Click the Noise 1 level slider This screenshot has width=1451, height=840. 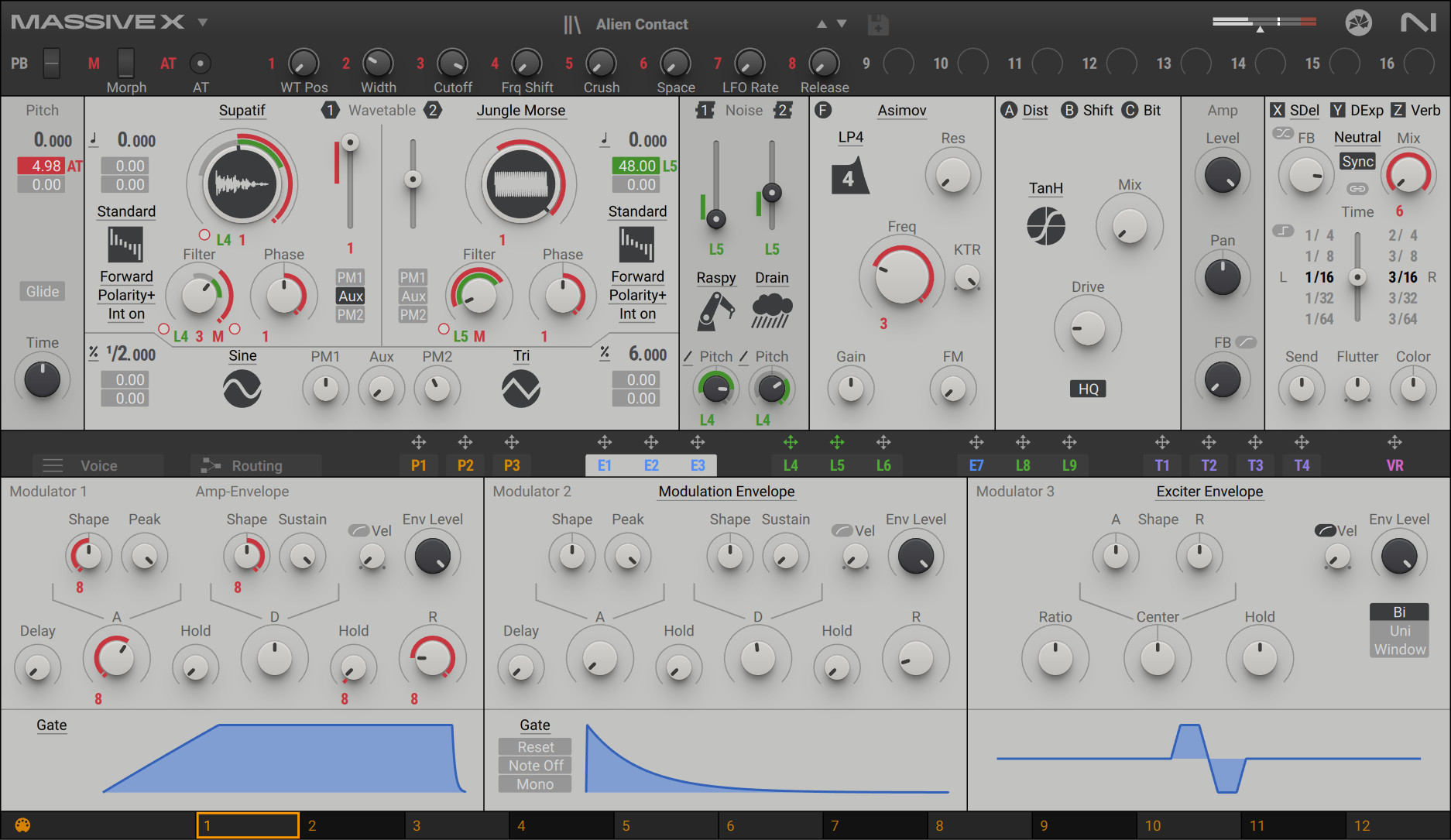pyautogui.click(x=716, y=184)
